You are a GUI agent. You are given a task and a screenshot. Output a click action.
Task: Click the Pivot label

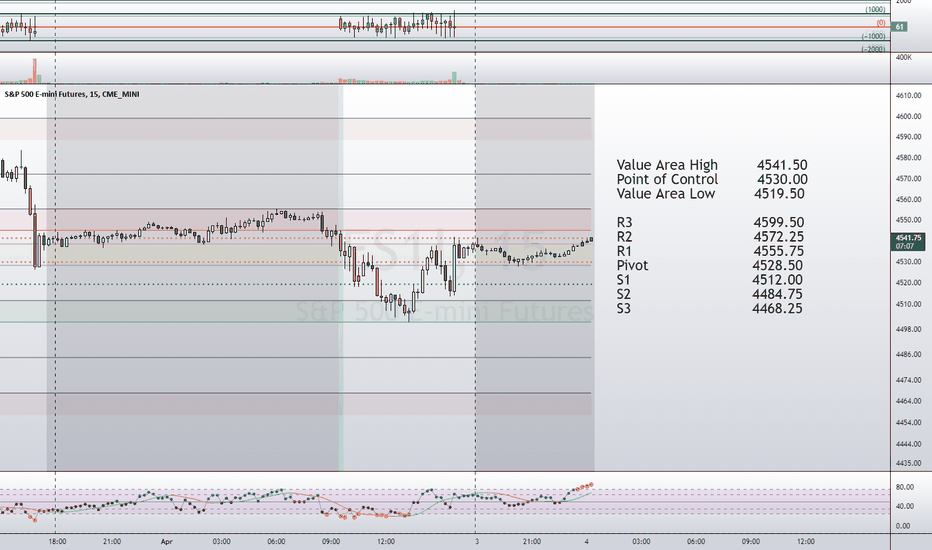click(632, 265)
